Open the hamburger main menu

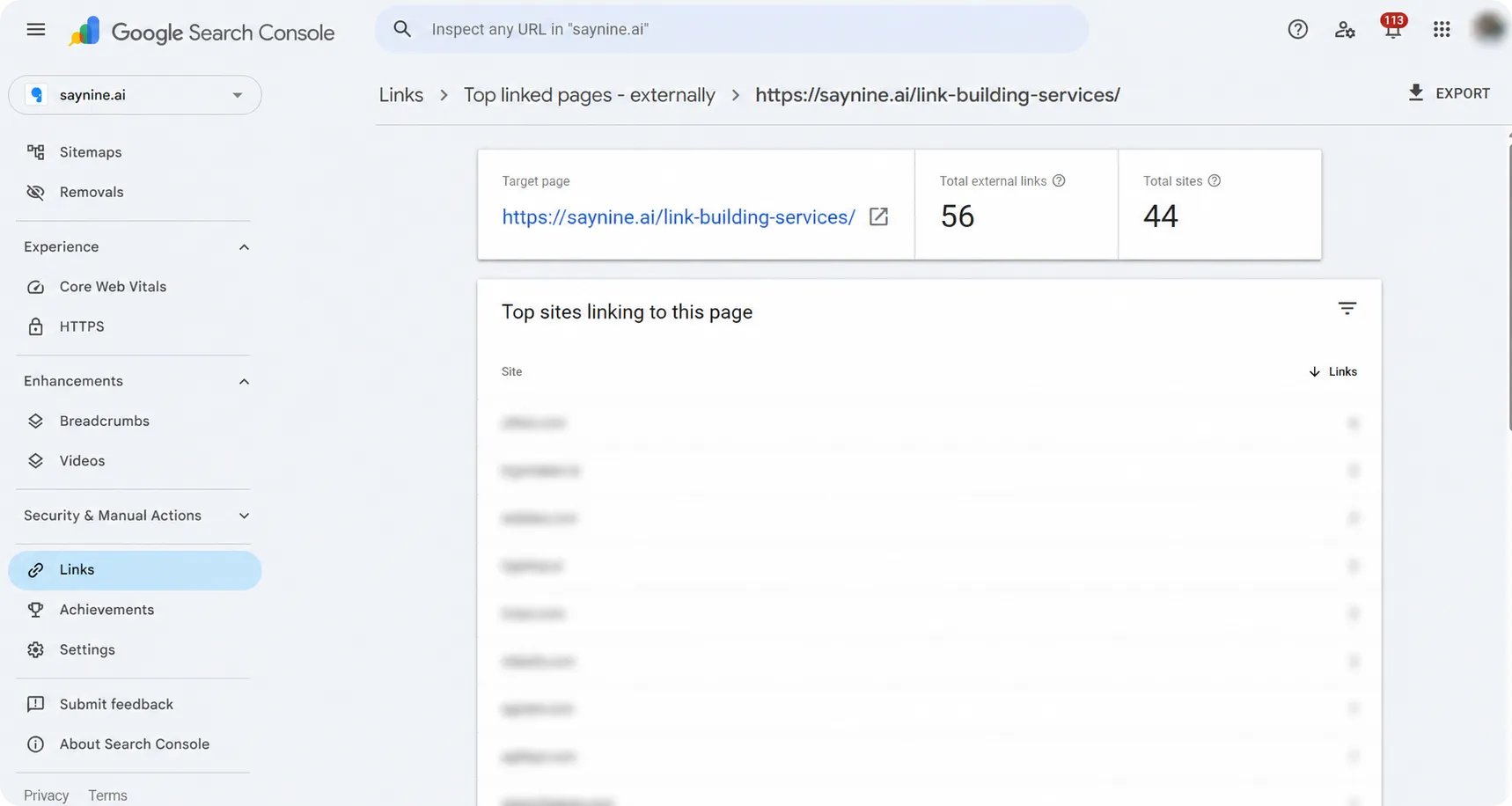[x=36, y=30]
